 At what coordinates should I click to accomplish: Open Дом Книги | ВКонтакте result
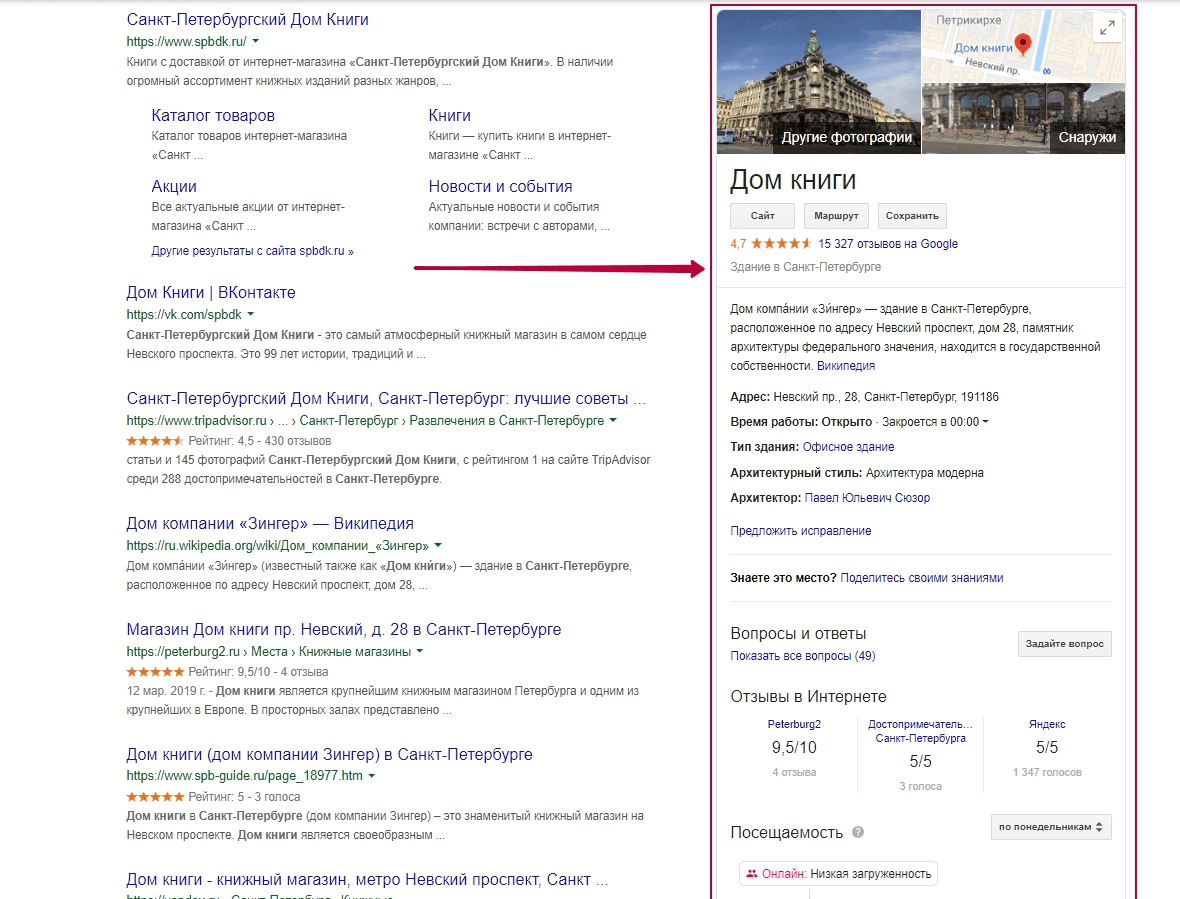tap(211, 293)
